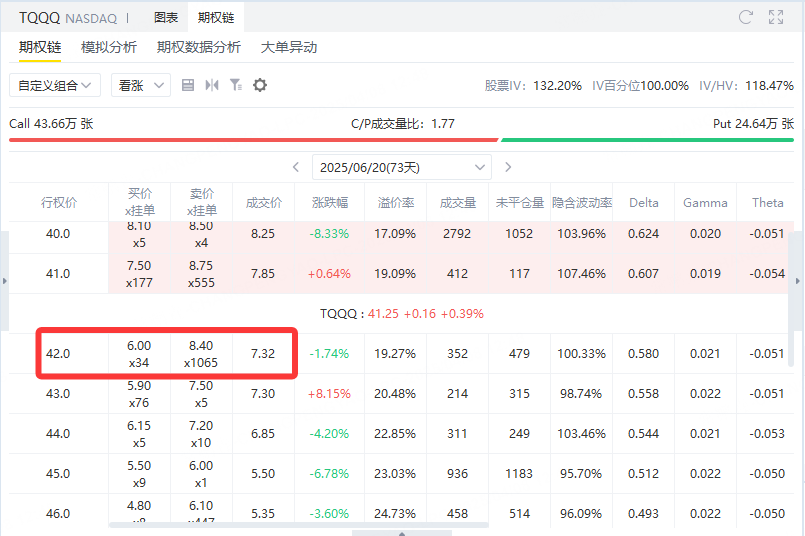The image size is (805, 536).
Task: Switch to the 图表 tab
Action: (166, 17)
